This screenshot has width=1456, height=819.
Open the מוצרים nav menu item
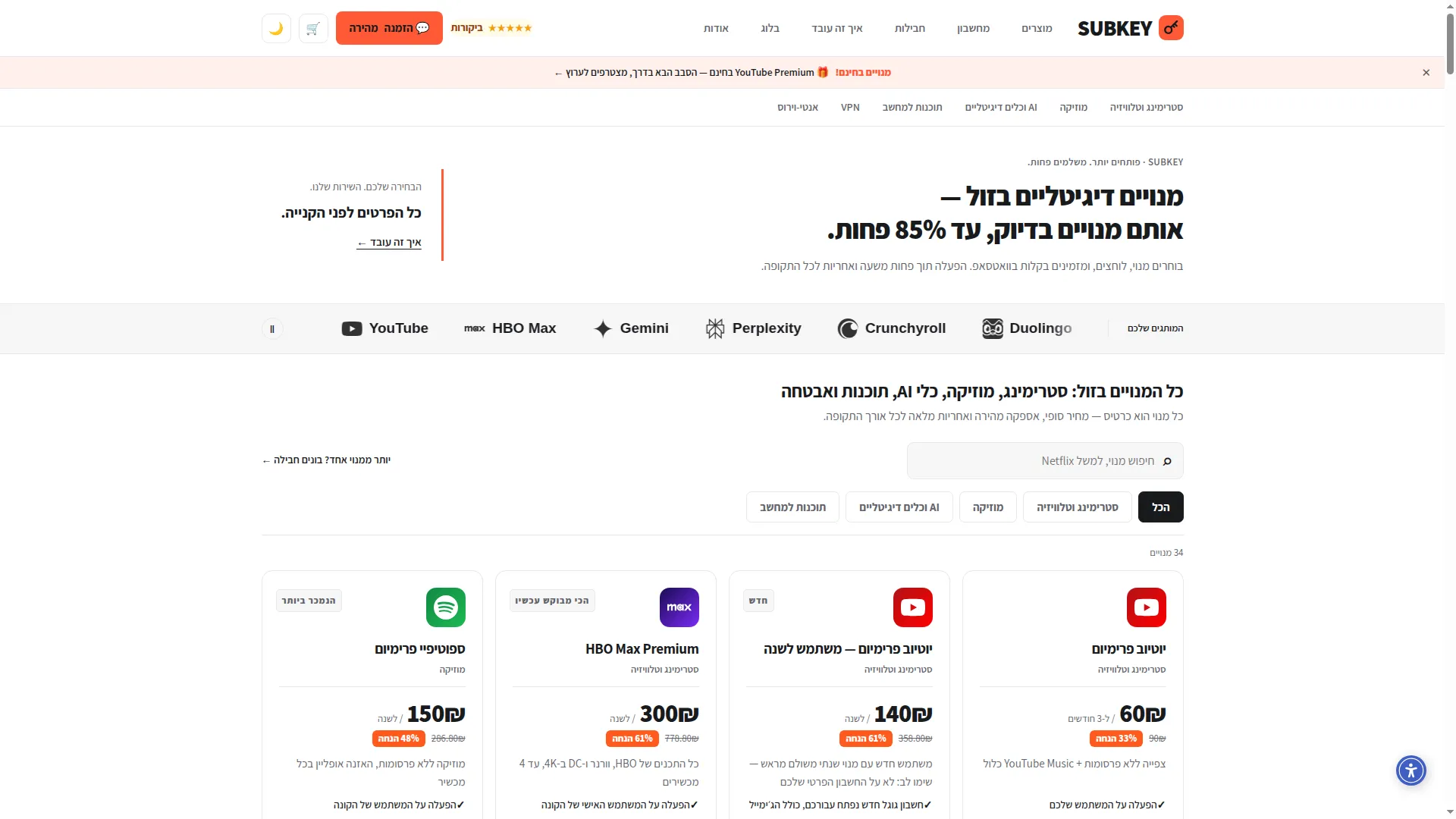click(x=1037, y=29)
